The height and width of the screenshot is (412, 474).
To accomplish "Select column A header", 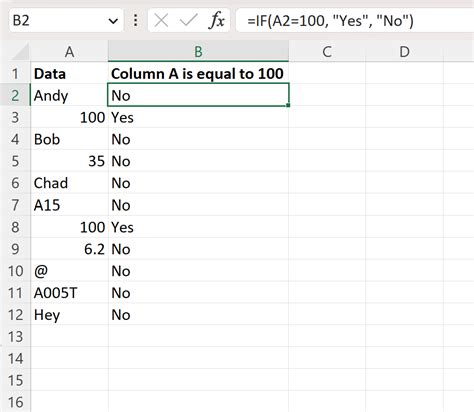I will point(69,52).
